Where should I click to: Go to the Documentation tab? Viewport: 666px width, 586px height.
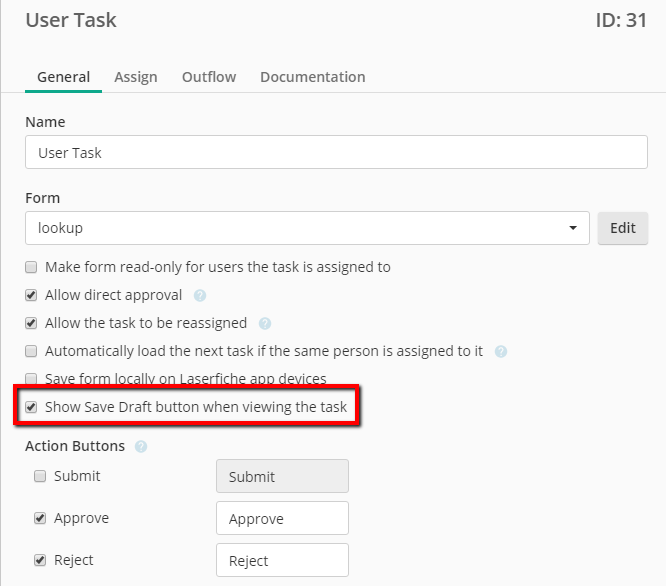[x=313, y=77]
